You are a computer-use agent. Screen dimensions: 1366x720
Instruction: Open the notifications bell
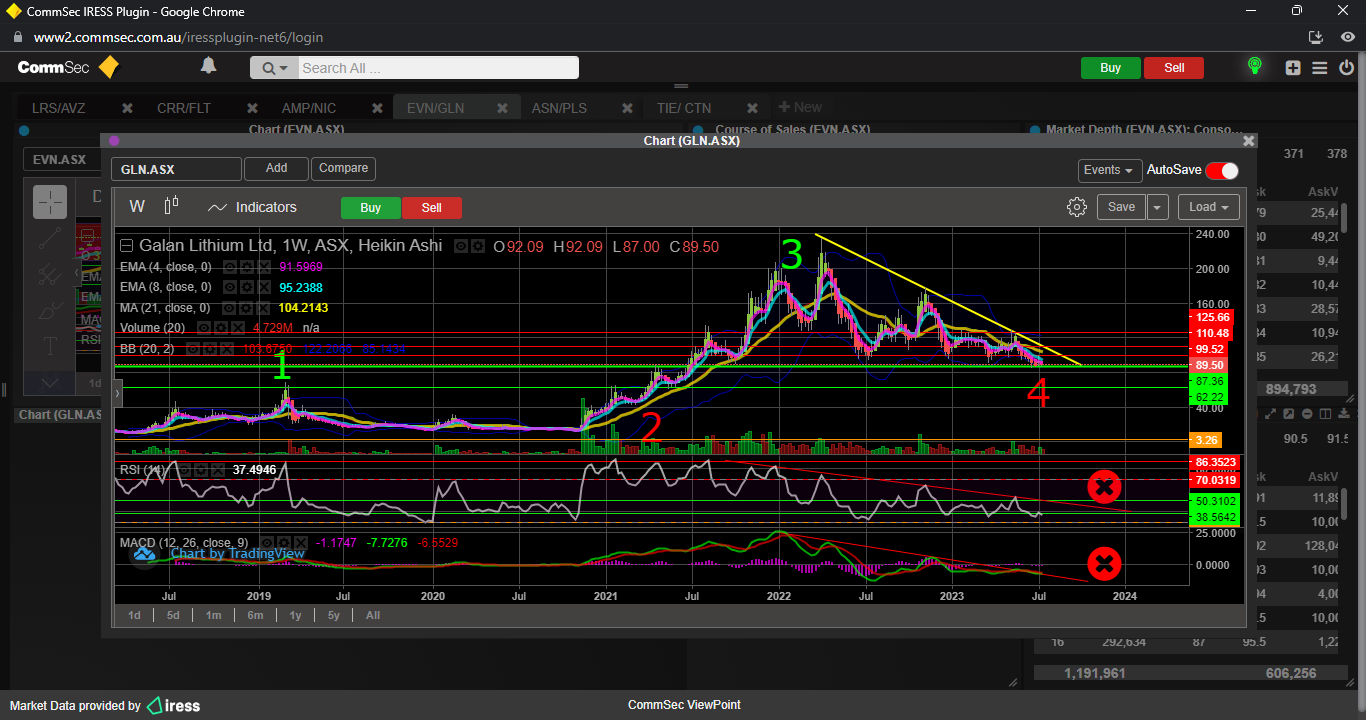(x=208, y=66)
